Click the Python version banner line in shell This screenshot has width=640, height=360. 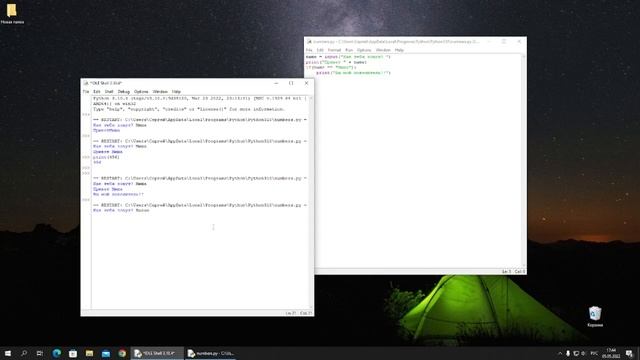click(200, 98)
